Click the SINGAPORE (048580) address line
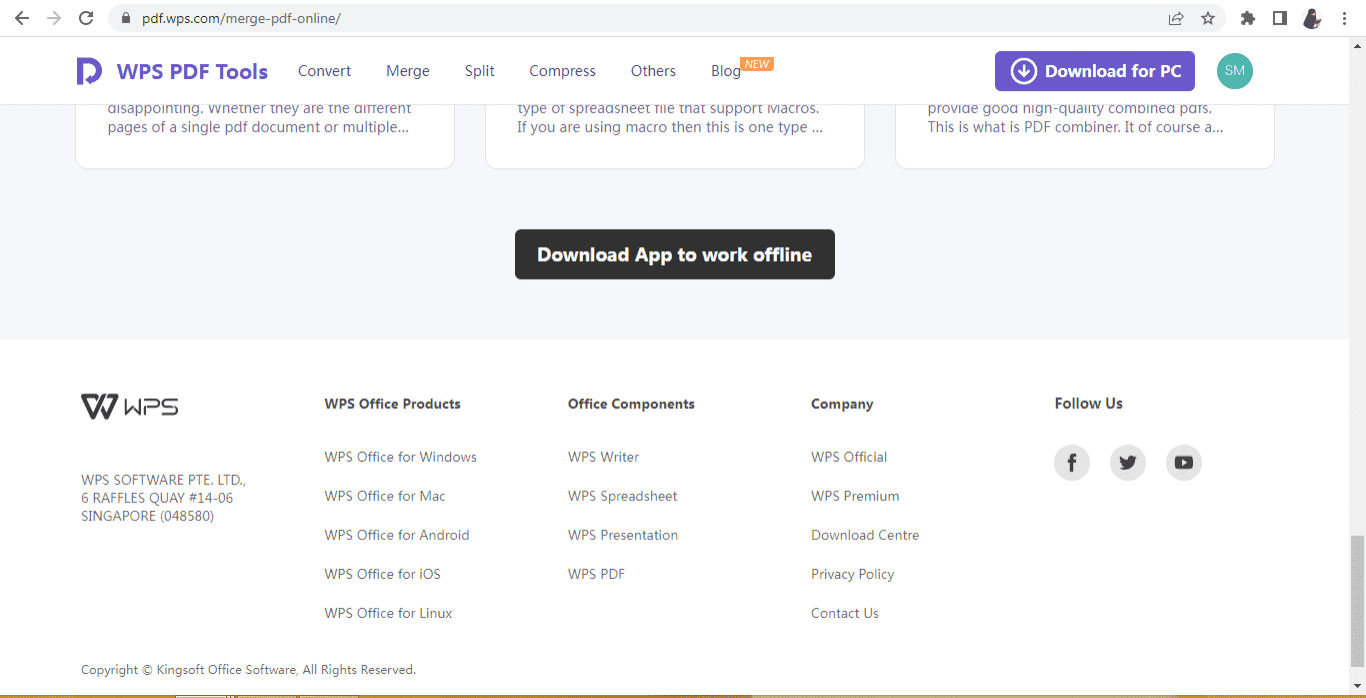The height and width of the screenshot is (698, 1366). 147,516
